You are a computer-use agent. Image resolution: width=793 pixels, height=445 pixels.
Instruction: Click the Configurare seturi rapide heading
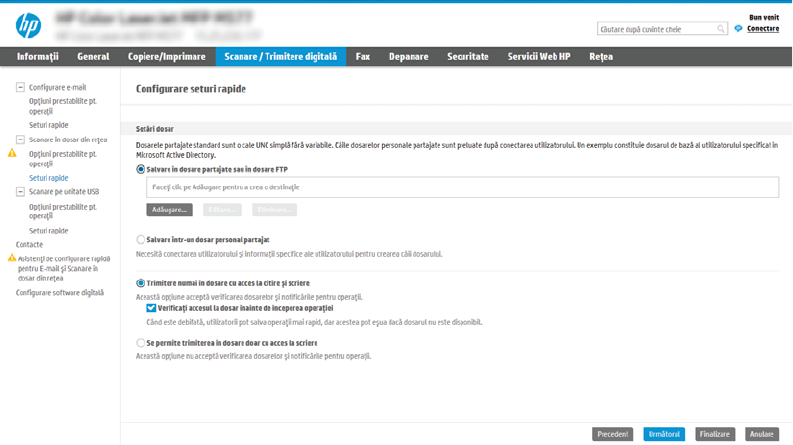pyautogui.click(x=191, y=89)
